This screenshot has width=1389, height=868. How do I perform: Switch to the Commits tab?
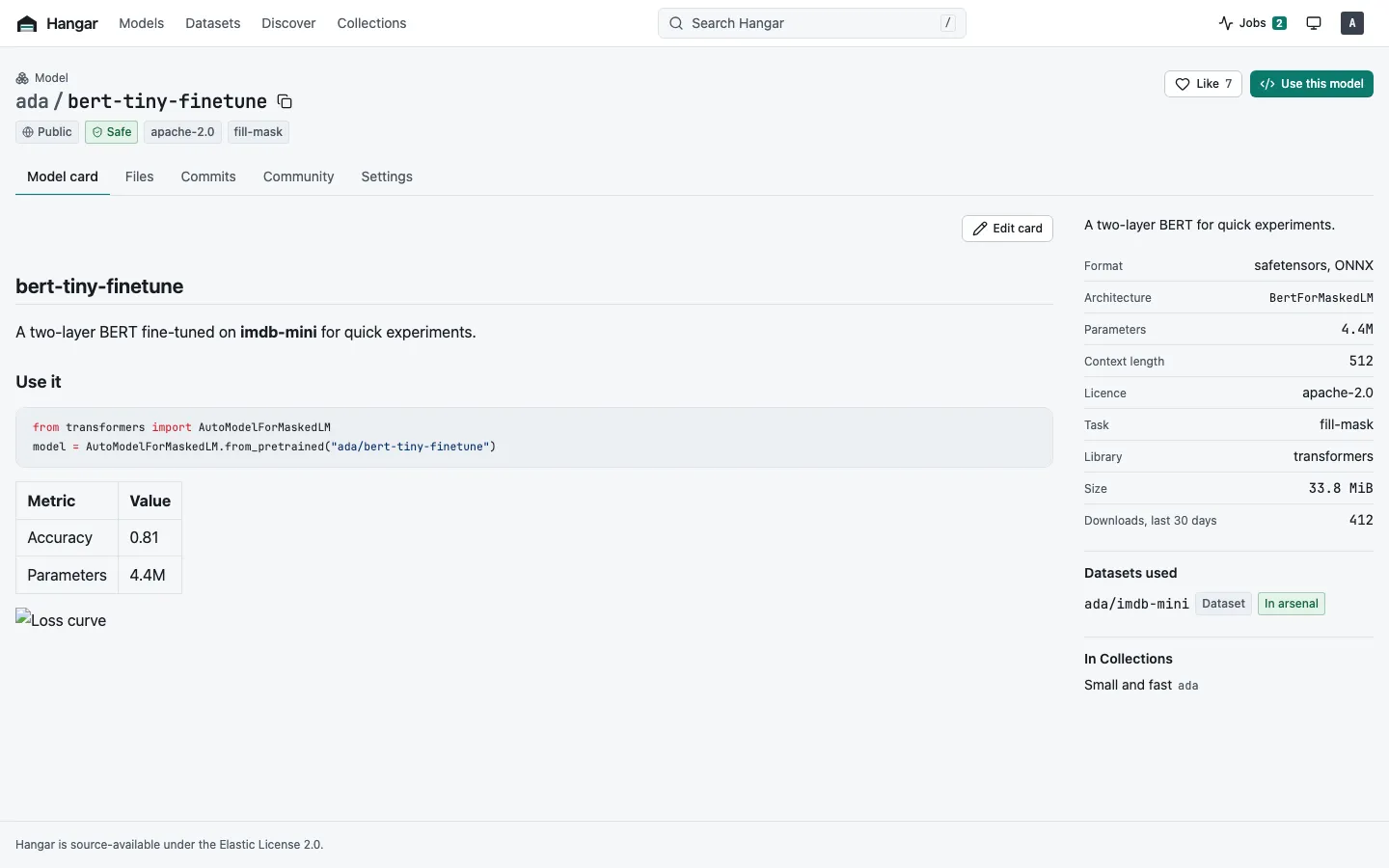coord(208,176)
